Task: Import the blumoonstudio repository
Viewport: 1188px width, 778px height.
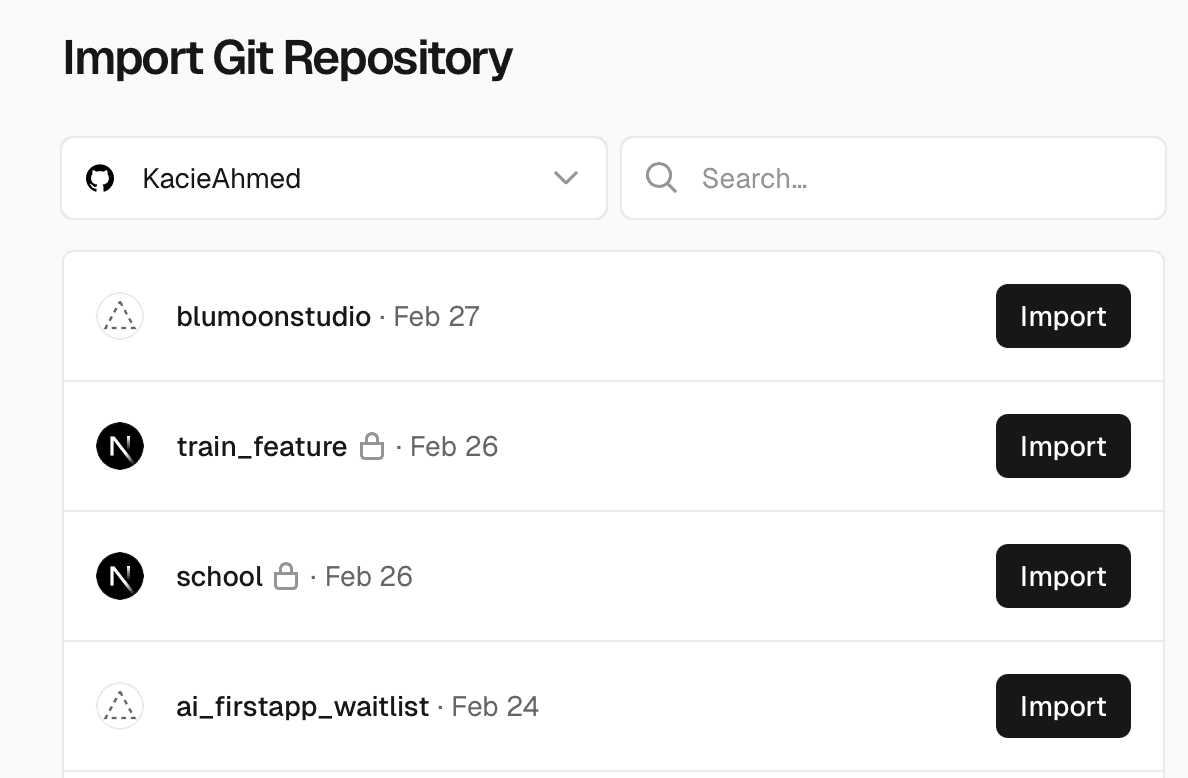Action: click(x=1063, y=316)
